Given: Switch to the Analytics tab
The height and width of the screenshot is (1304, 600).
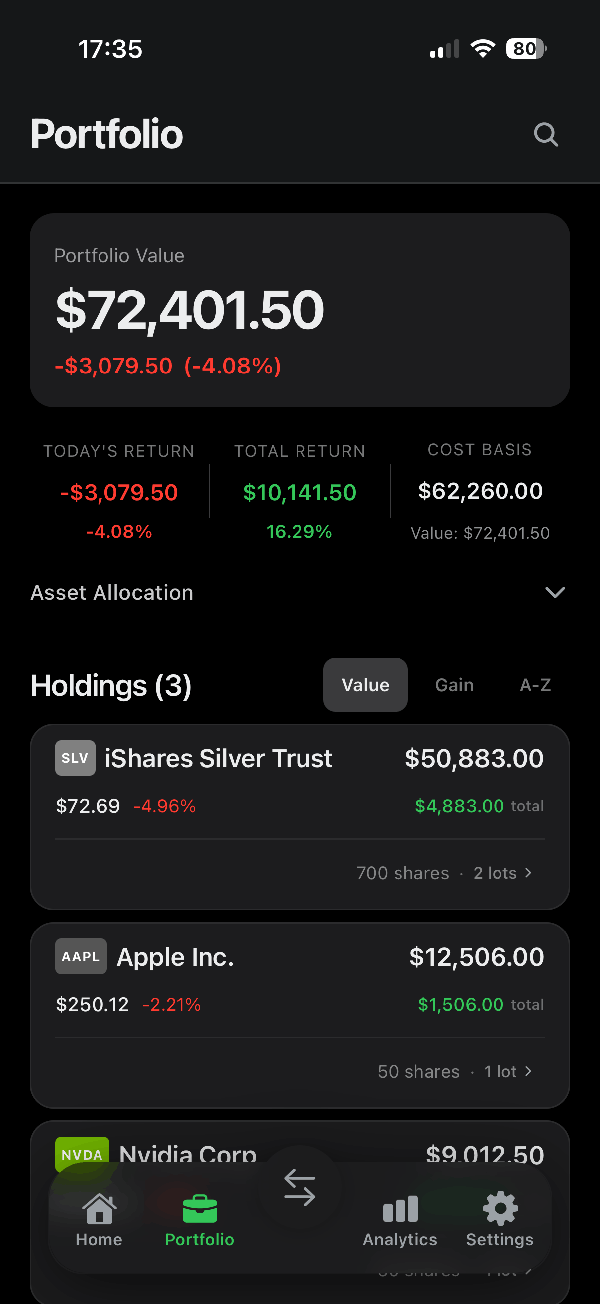Looking at the screenshot, I should (399, 1238).
